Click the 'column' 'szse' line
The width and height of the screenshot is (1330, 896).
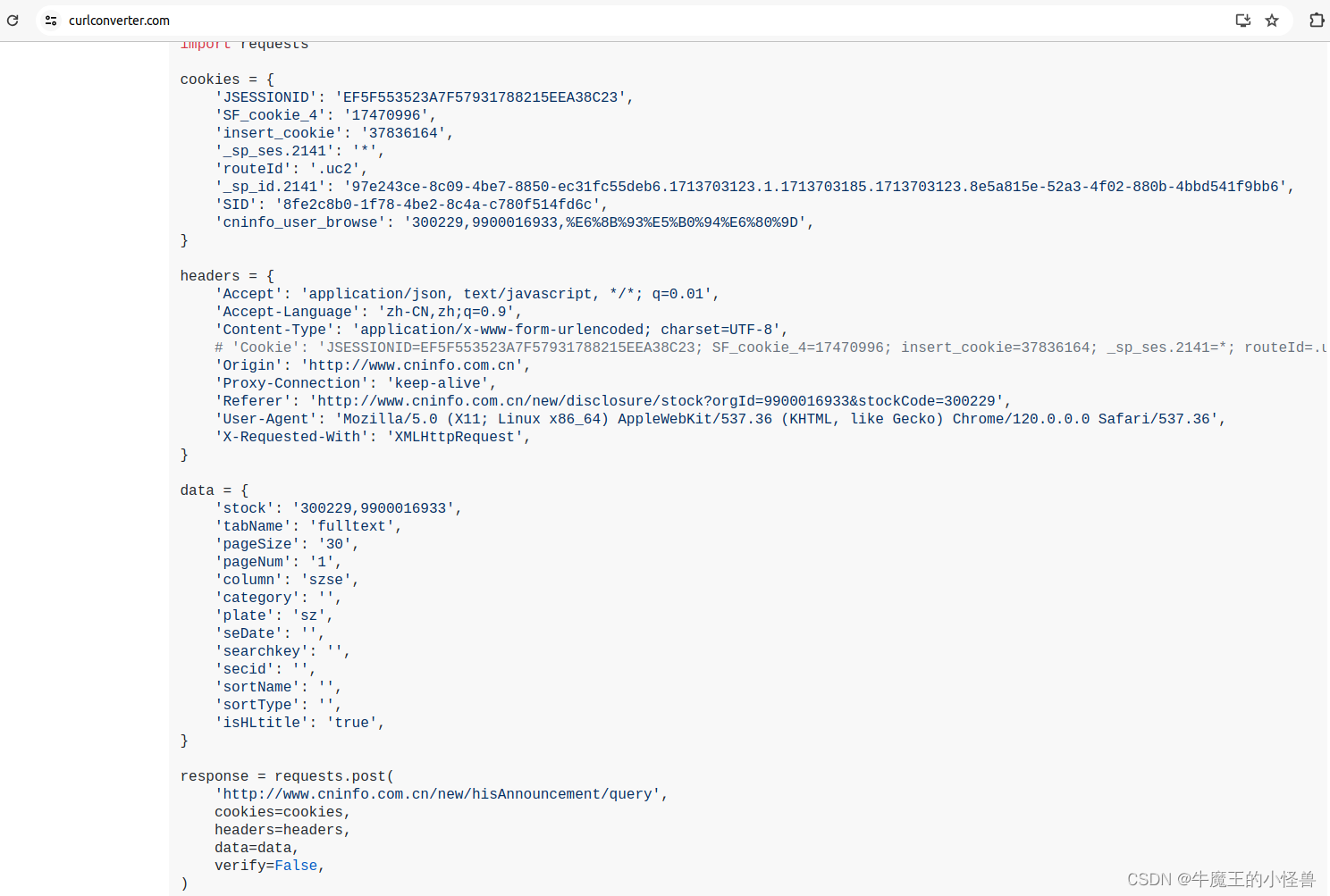(287, 580)
